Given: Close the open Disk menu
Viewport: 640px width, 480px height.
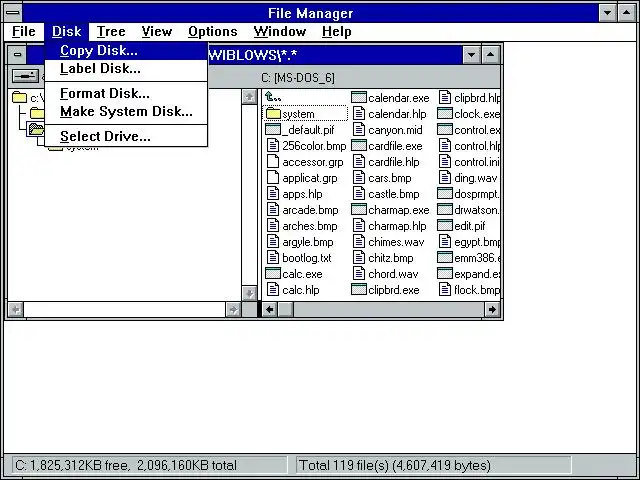Looking at the screenshot, I should tap(67, 31).
